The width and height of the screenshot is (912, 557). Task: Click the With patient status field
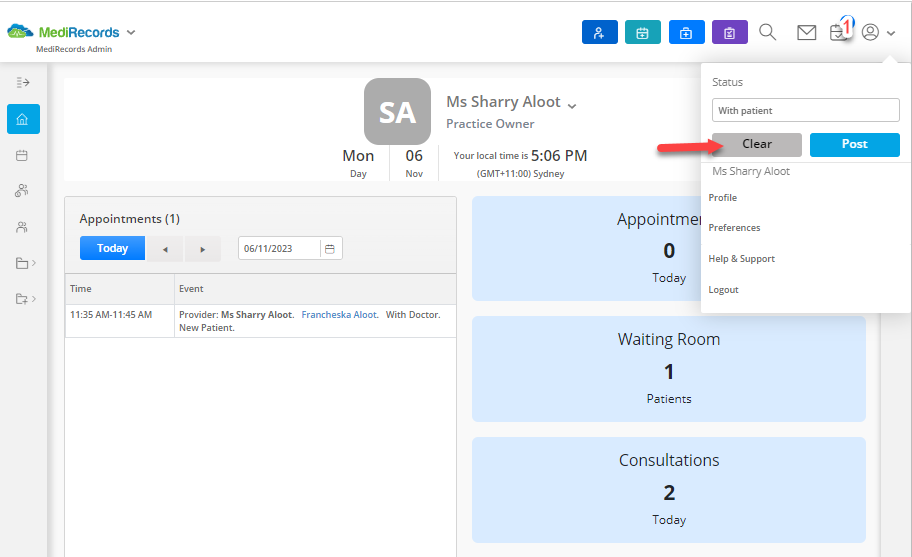click(806, 110)
